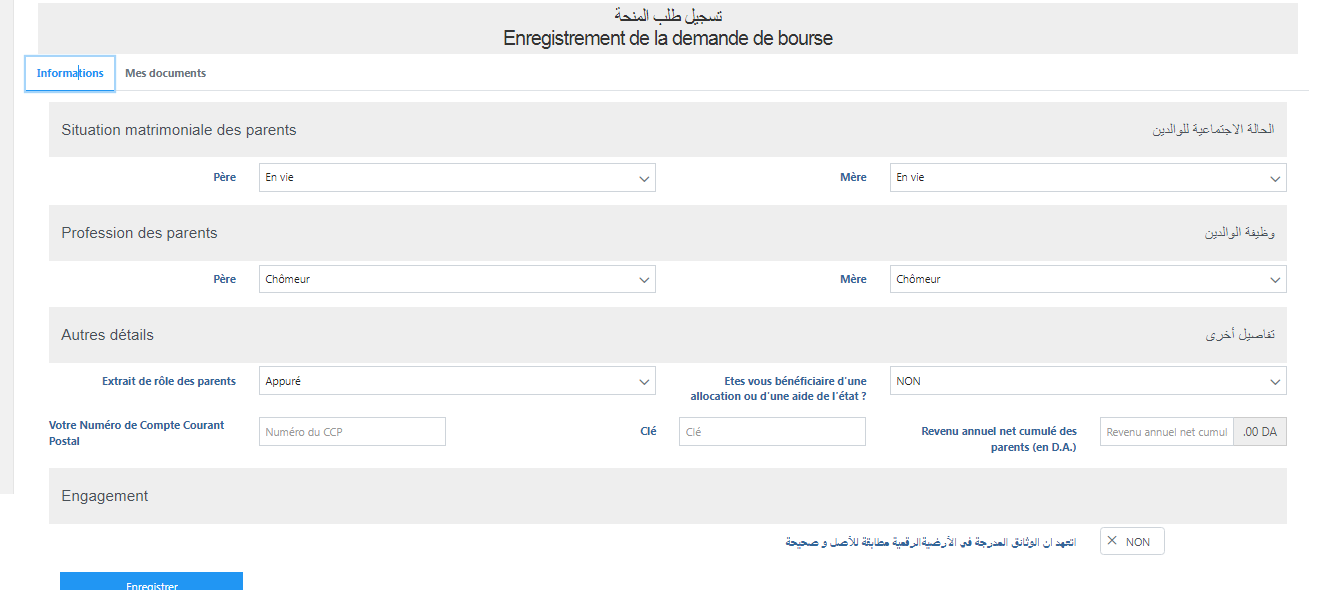1317x590 pixels.
Task: Select the Revenu annuel net cumulé field
Action: [x=1166, y=432]
